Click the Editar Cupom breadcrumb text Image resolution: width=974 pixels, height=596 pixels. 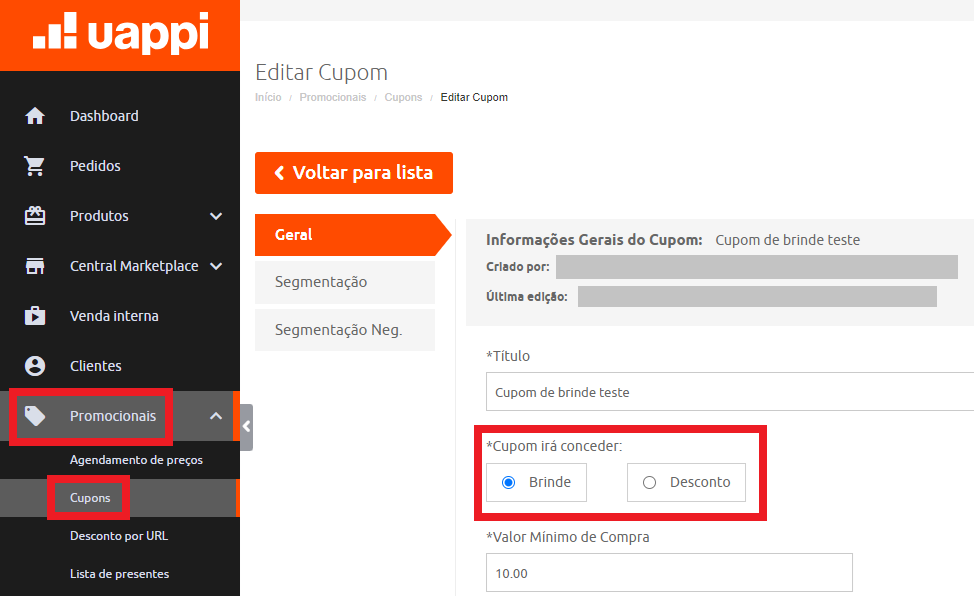(x=474, y=98)
